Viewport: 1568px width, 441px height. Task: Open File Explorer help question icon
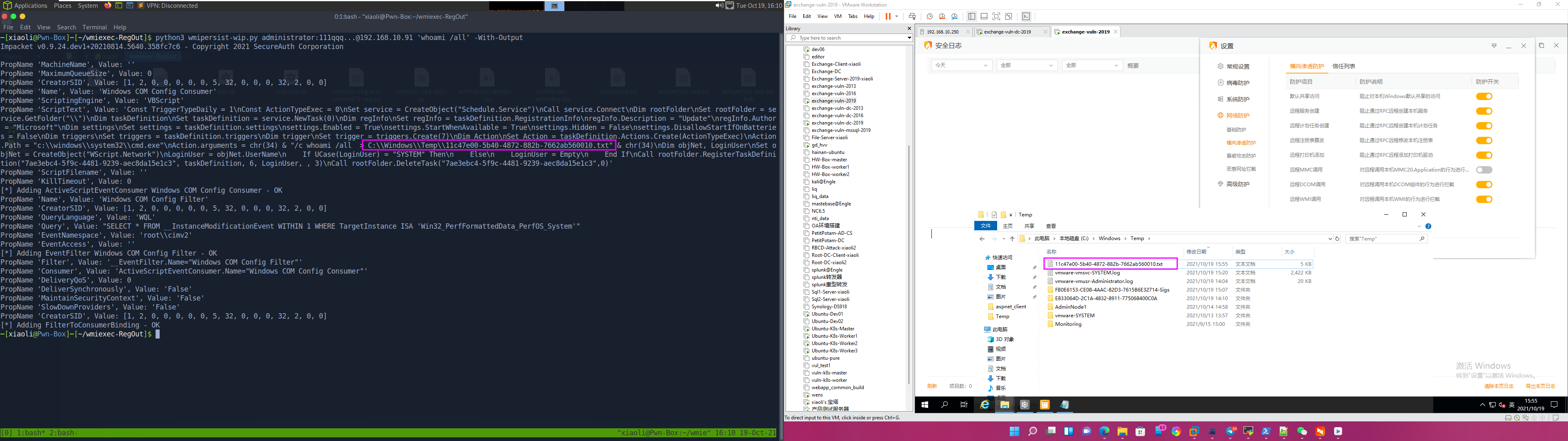point(1429,226)
